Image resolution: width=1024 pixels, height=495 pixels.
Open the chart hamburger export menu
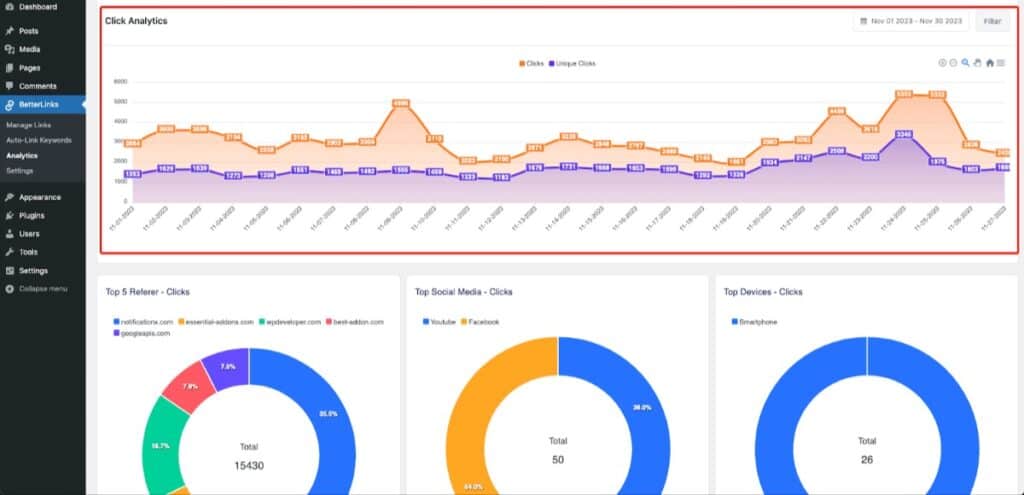coord(1000,63)
